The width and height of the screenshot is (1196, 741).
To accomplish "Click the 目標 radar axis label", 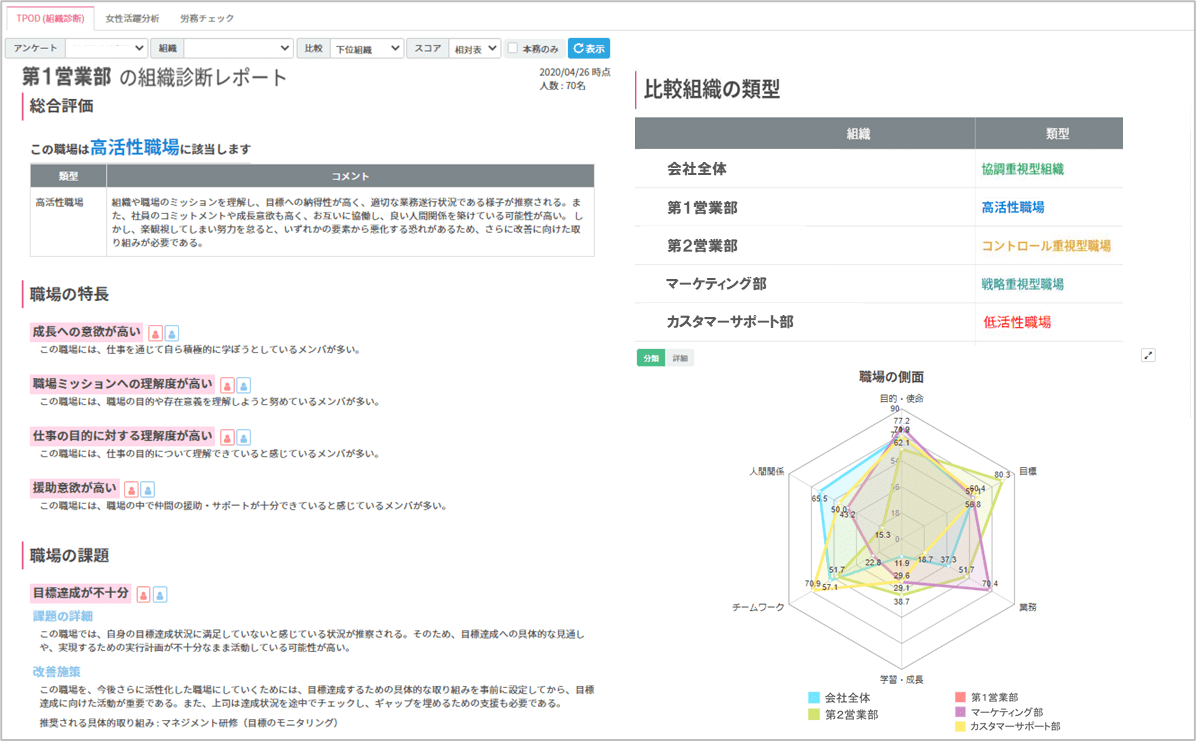I will 1028,472.
